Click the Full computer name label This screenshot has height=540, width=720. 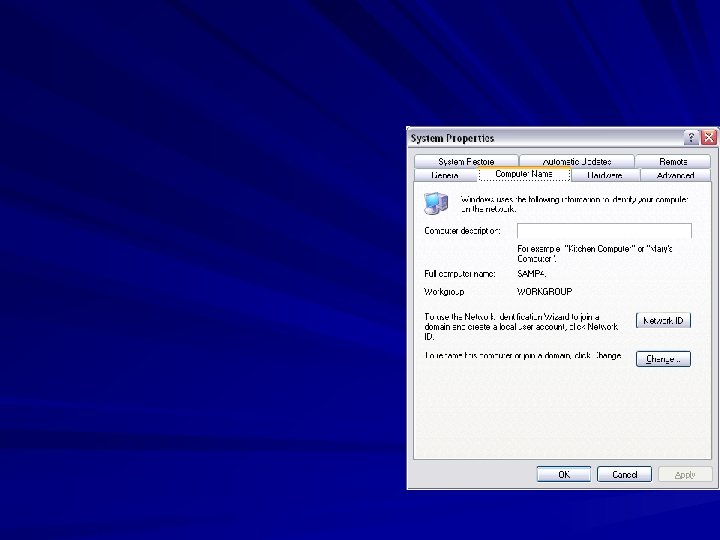point(460,274)
